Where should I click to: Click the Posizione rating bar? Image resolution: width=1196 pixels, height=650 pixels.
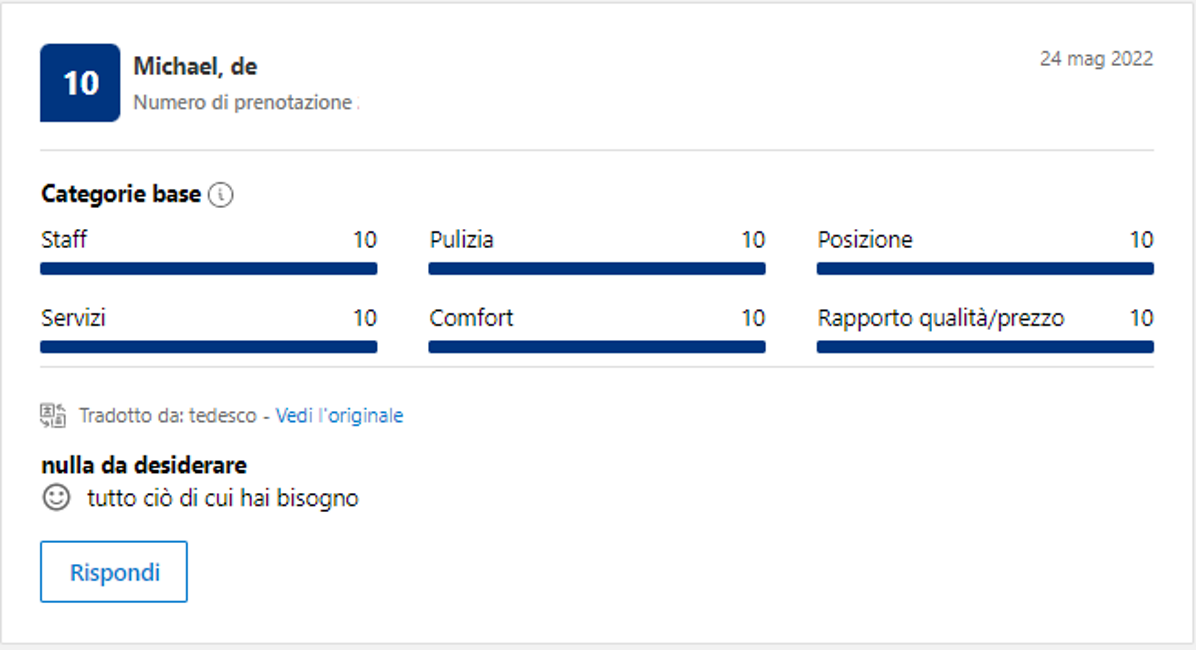click(x=985, y=268)
